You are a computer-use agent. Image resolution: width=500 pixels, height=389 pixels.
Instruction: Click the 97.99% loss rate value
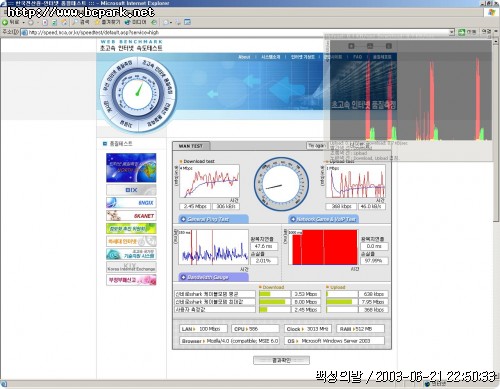click(x=374, y=261)
